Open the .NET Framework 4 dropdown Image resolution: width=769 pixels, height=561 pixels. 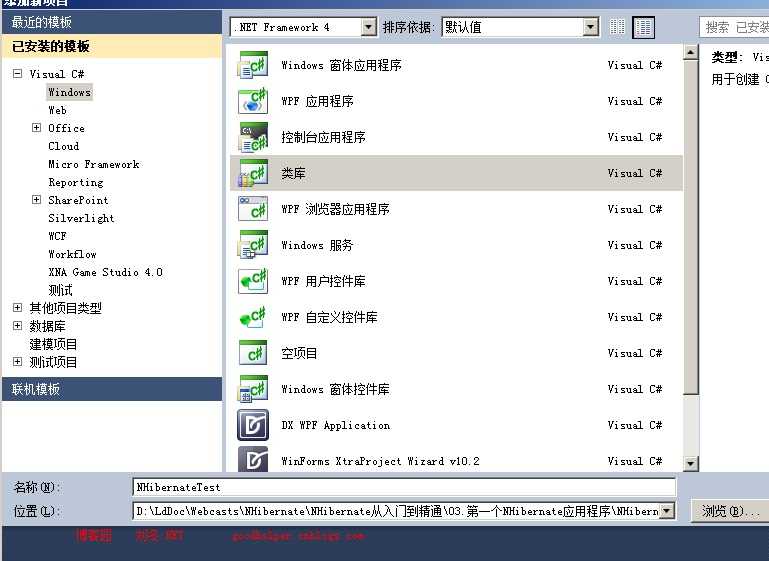(369, 27)
